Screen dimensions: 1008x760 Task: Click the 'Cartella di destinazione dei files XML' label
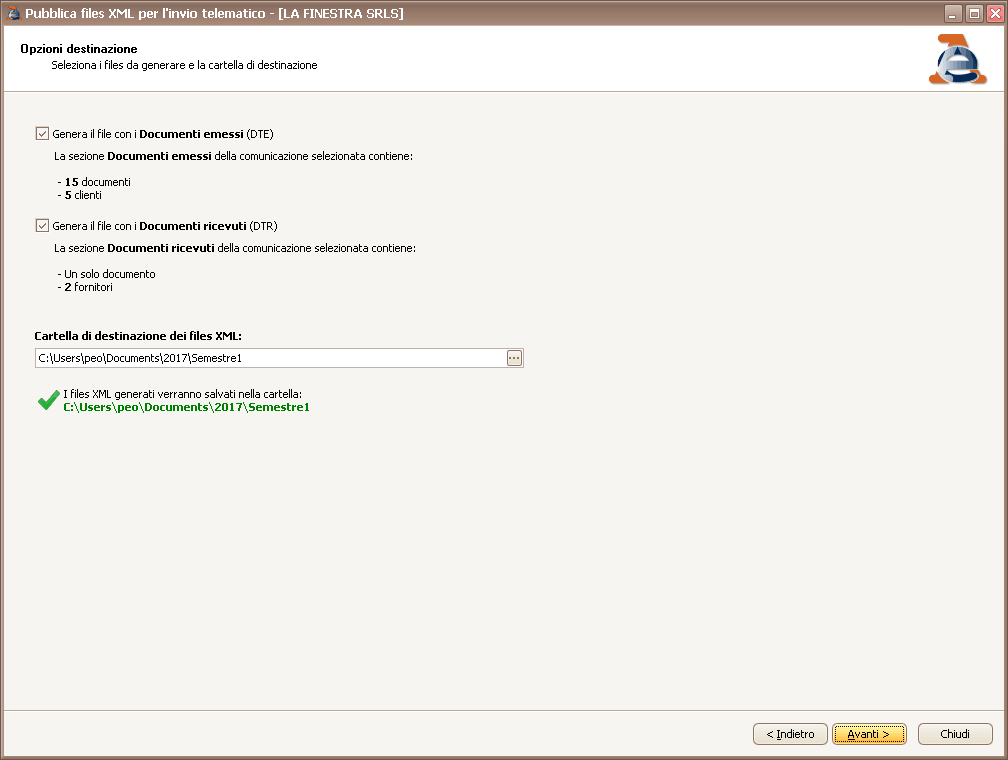coord(137,336)
